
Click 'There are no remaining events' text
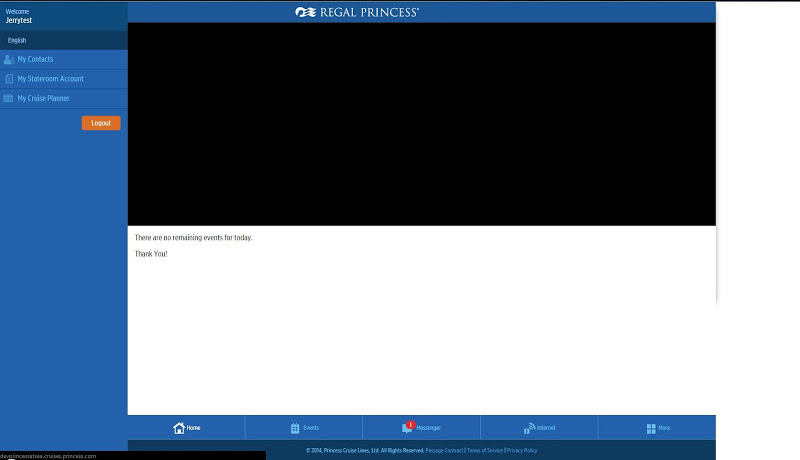click(x=193, y=238)
